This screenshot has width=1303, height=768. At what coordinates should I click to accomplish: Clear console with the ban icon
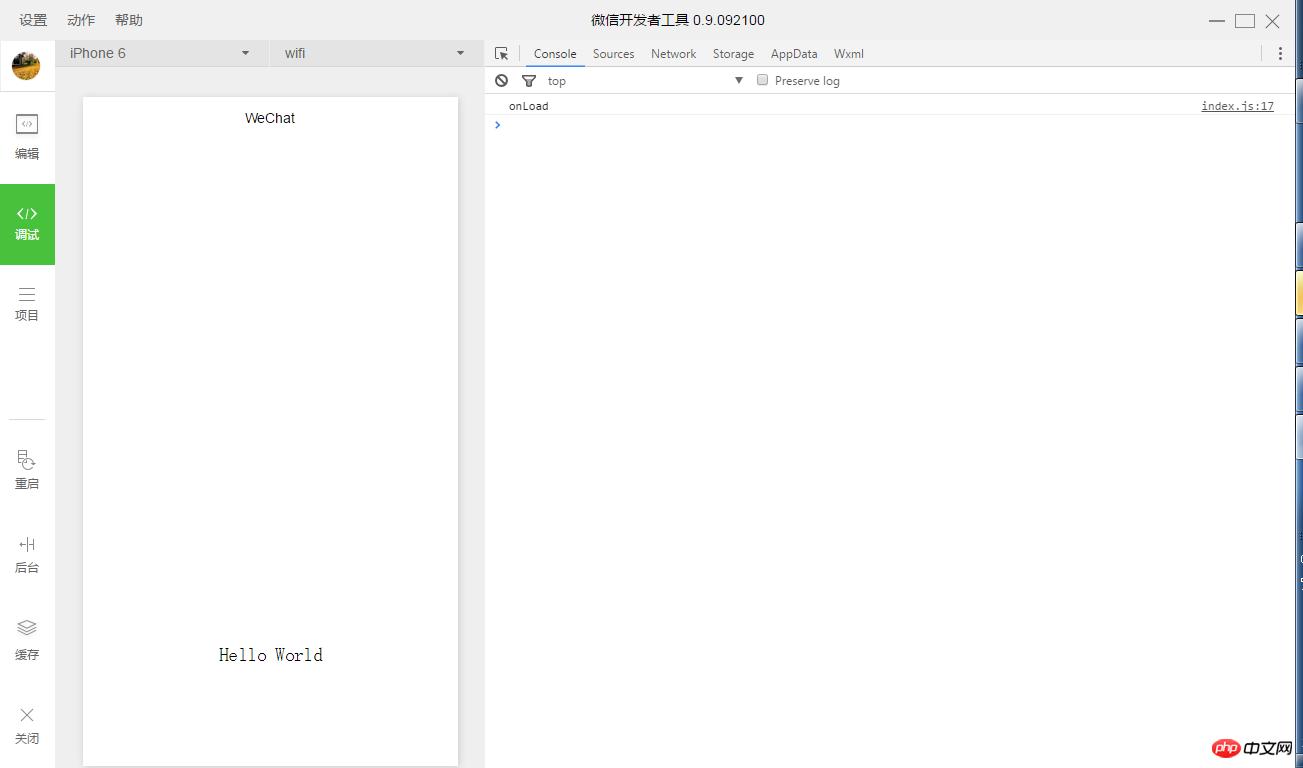[x=502, y=81]
